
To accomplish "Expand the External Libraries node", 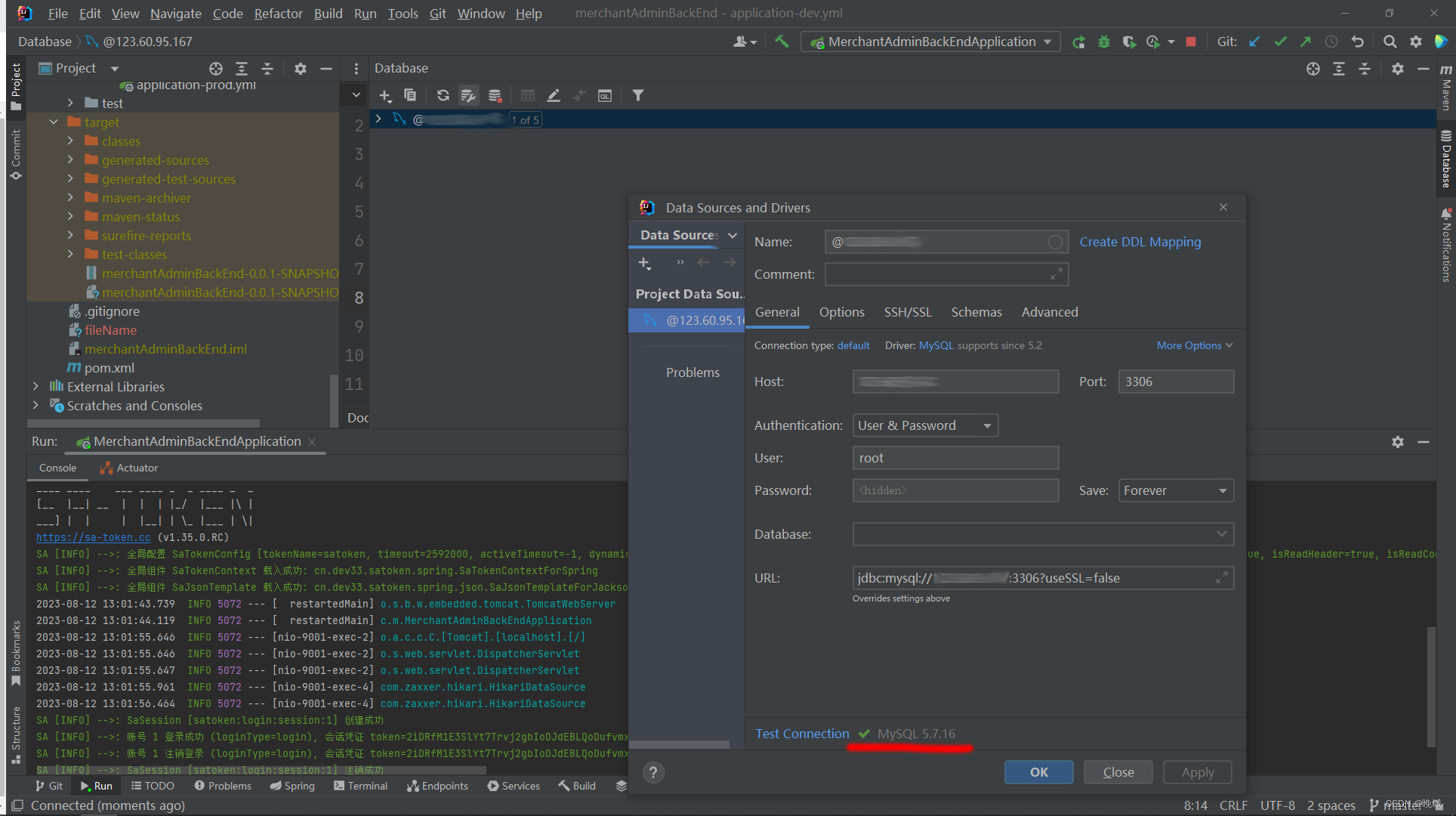I will coord(35,386).
